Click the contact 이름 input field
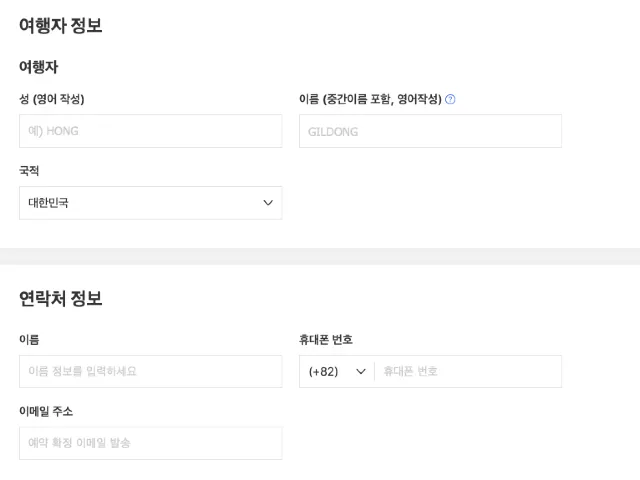This screenshot has height=480, width=640. point(150,372)
